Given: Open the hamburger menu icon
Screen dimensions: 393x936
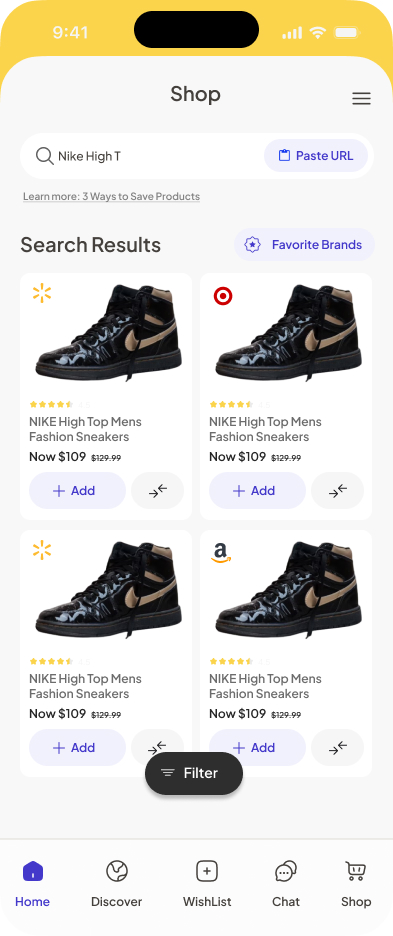Looking at the screenshot, I should [x=361, y=98].
